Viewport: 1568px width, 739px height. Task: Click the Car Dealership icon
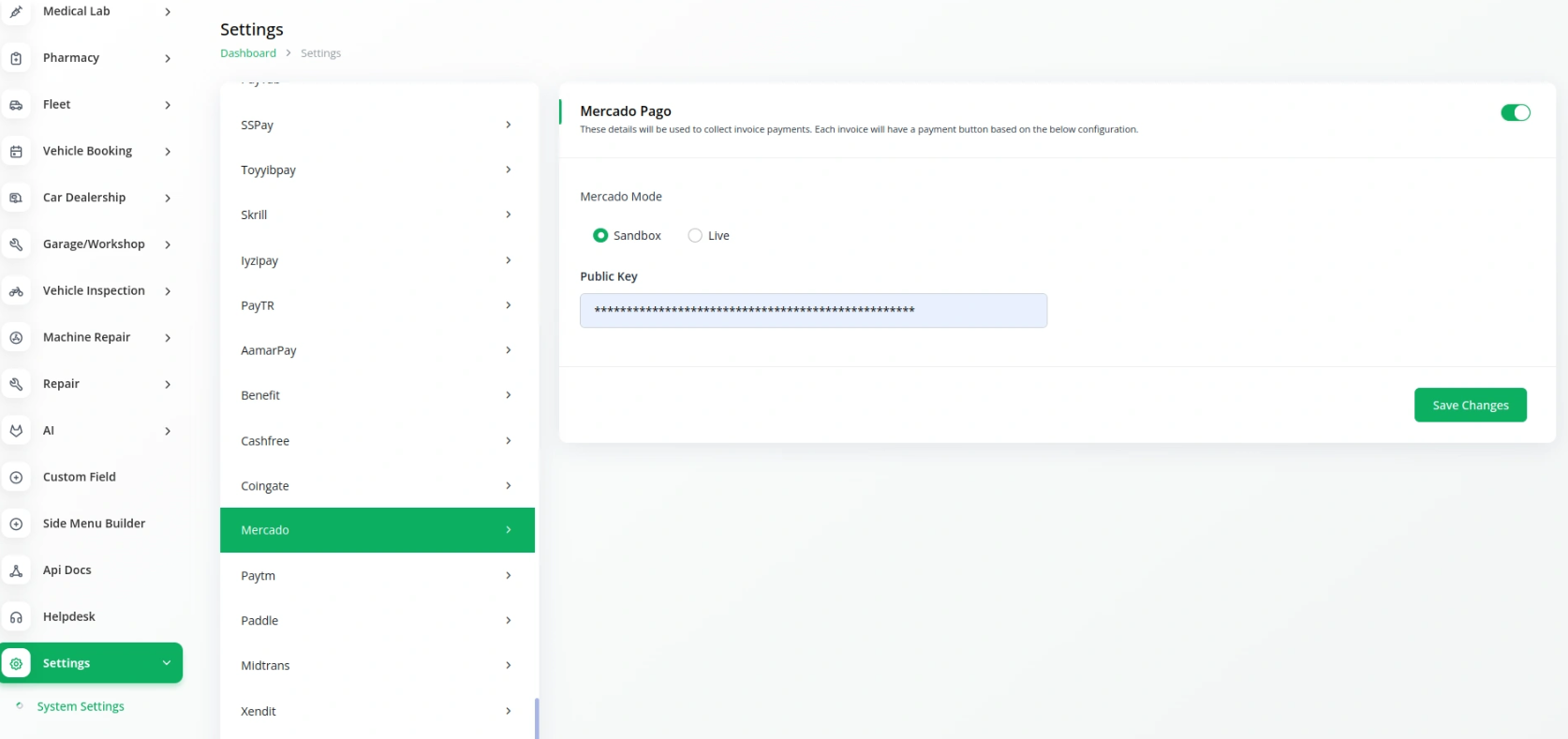pyautogui.click(x=16, y=198)
